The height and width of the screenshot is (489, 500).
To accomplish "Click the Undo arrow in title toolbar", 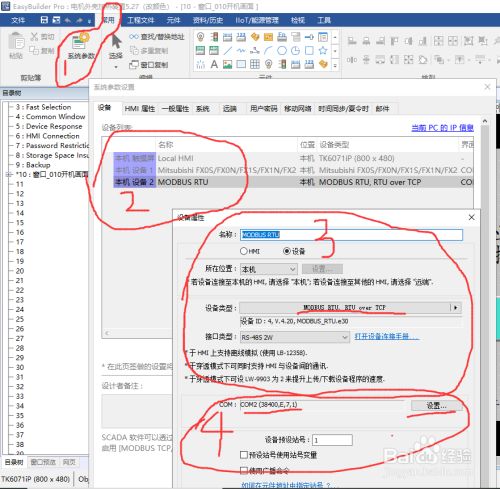I will click(x=68, y=20).
